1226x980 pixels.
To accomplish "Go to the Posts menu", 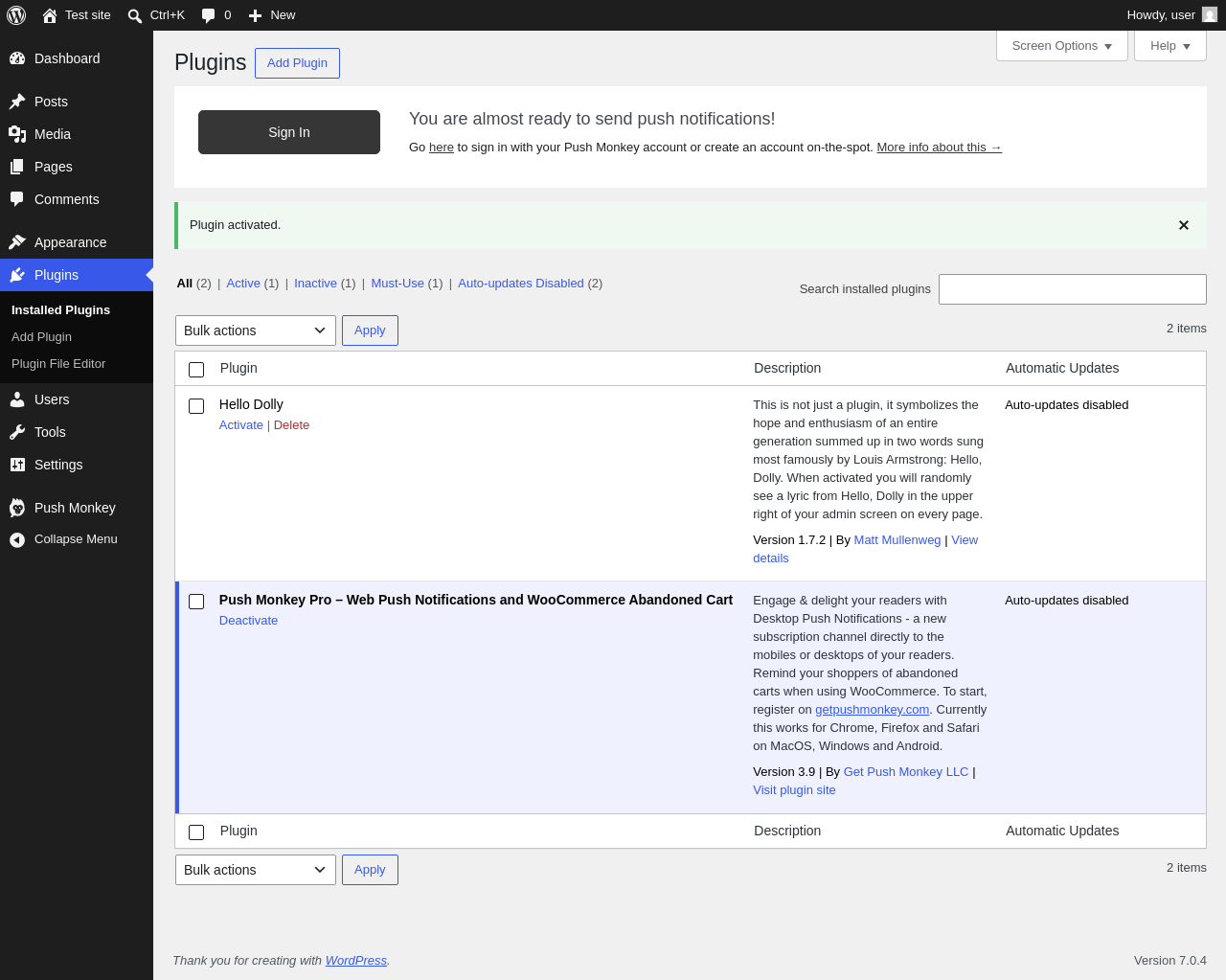I will pyautogui.click(x=77, y=102).
